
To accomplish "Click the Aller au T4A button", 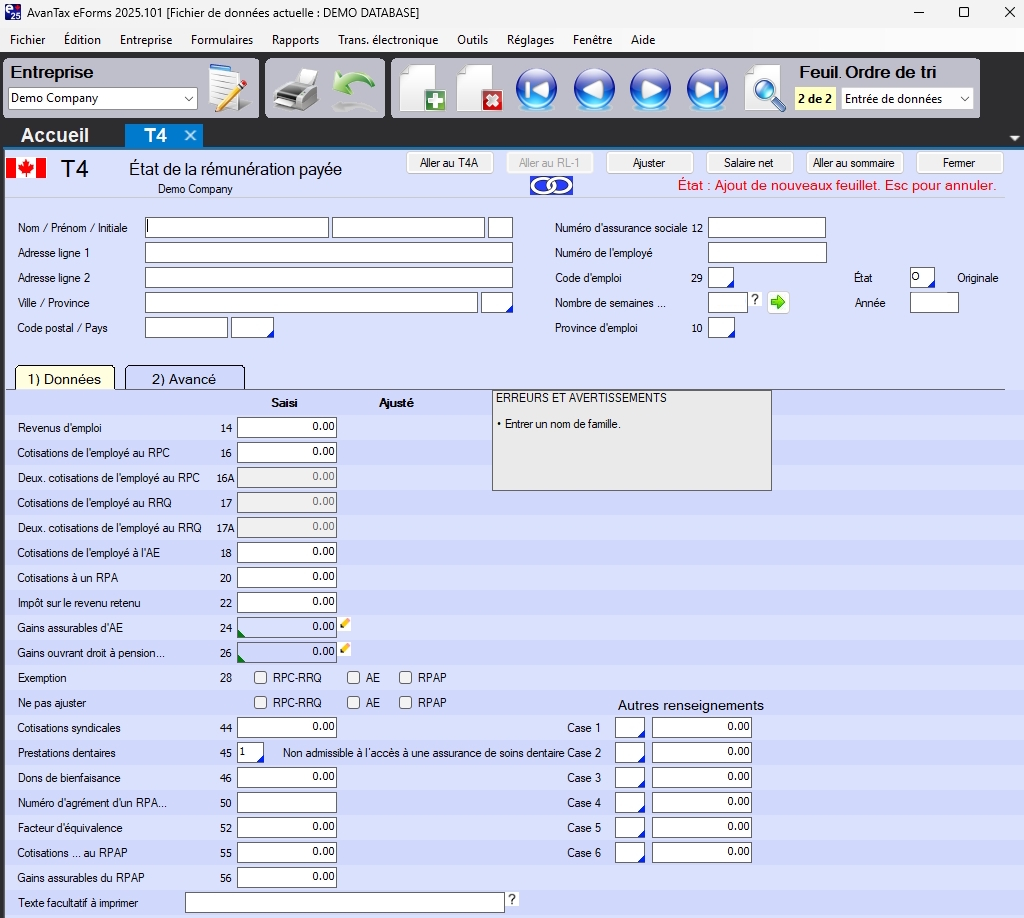I will (449, 163).
